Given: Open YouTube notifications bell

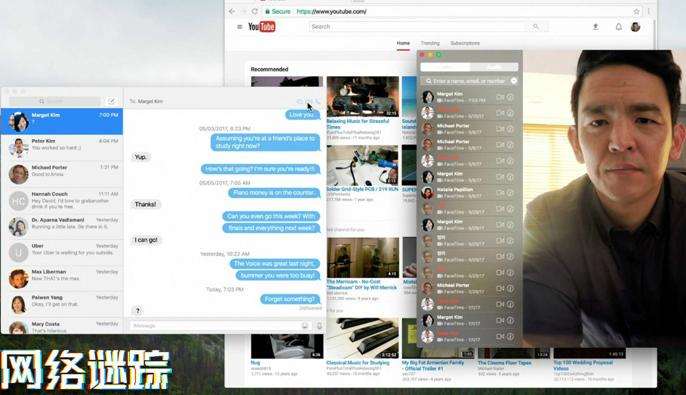Looking at the screenshot, I should tap(619, 27).
